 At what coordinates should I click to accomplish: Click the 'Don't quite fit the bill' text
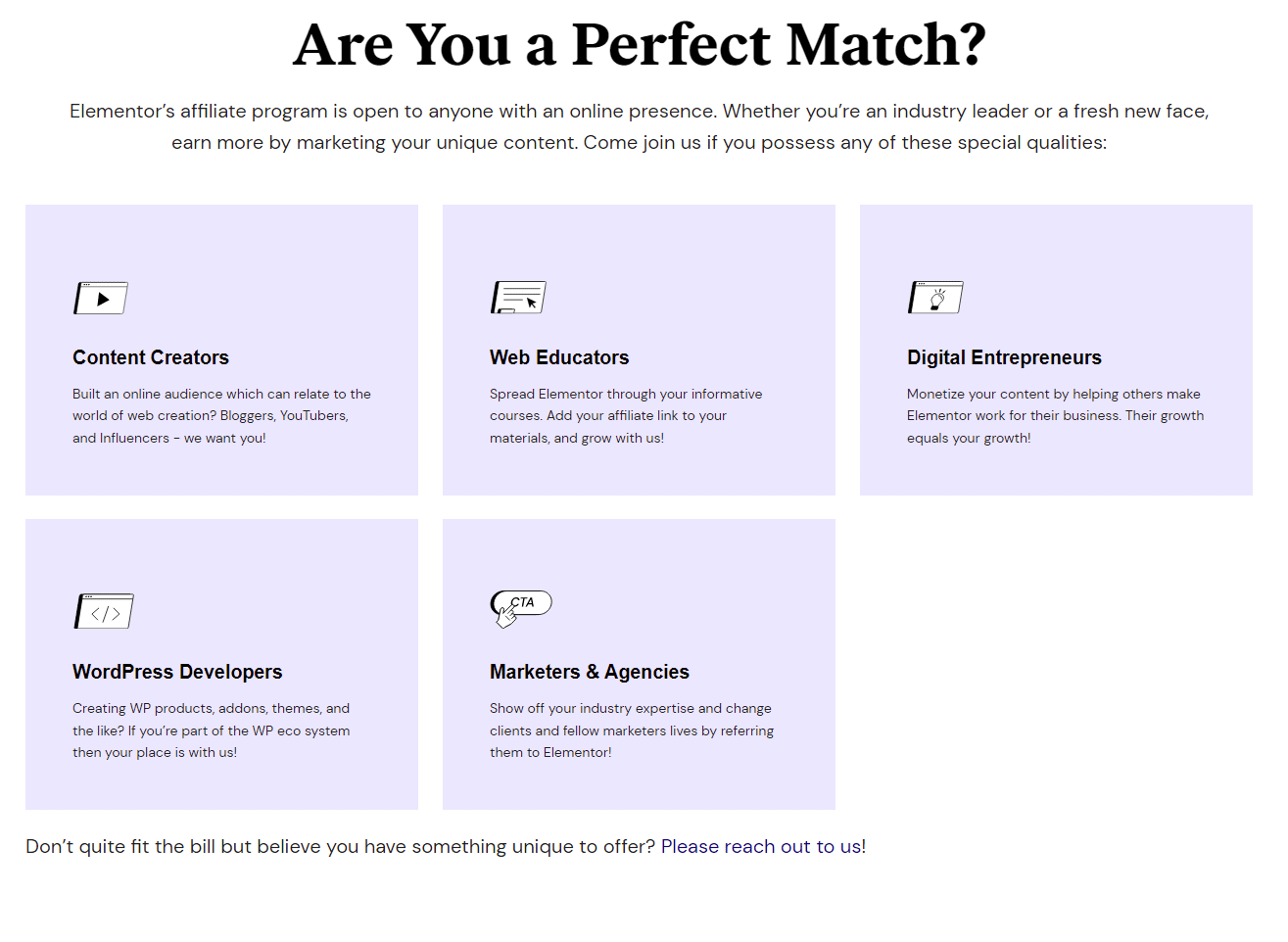340,846
